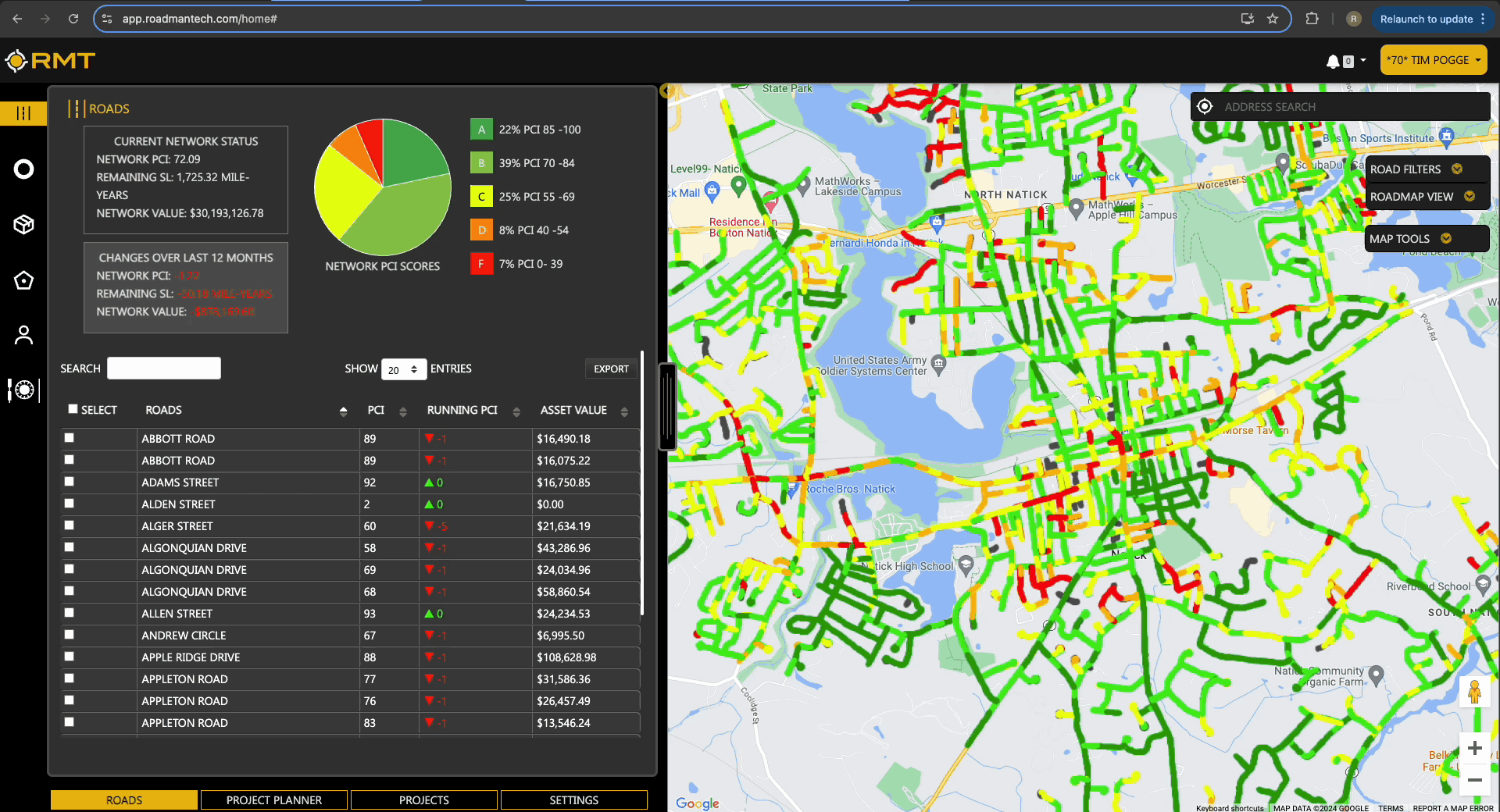Click the package/box icon in sidebar
The image size is (1500, 812).
(23, 224)
